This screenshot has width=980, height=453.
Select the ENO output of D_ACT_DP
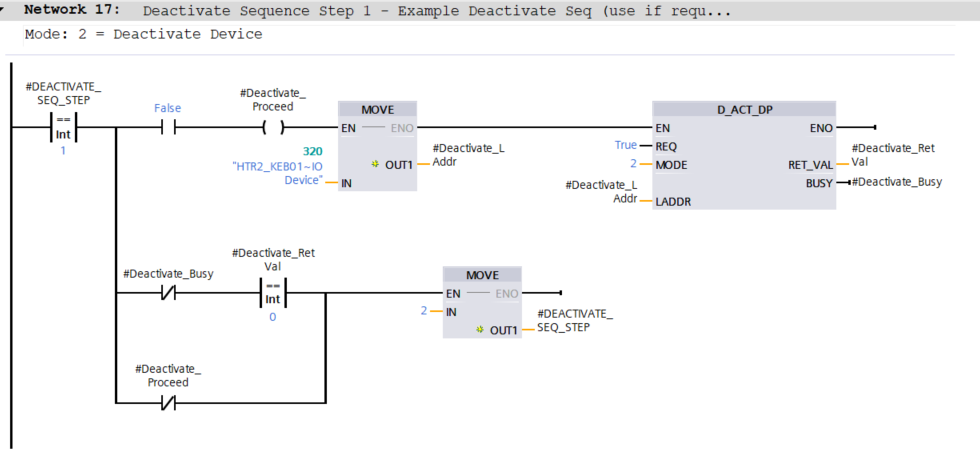pyautogui.click(x=821, y=128)
